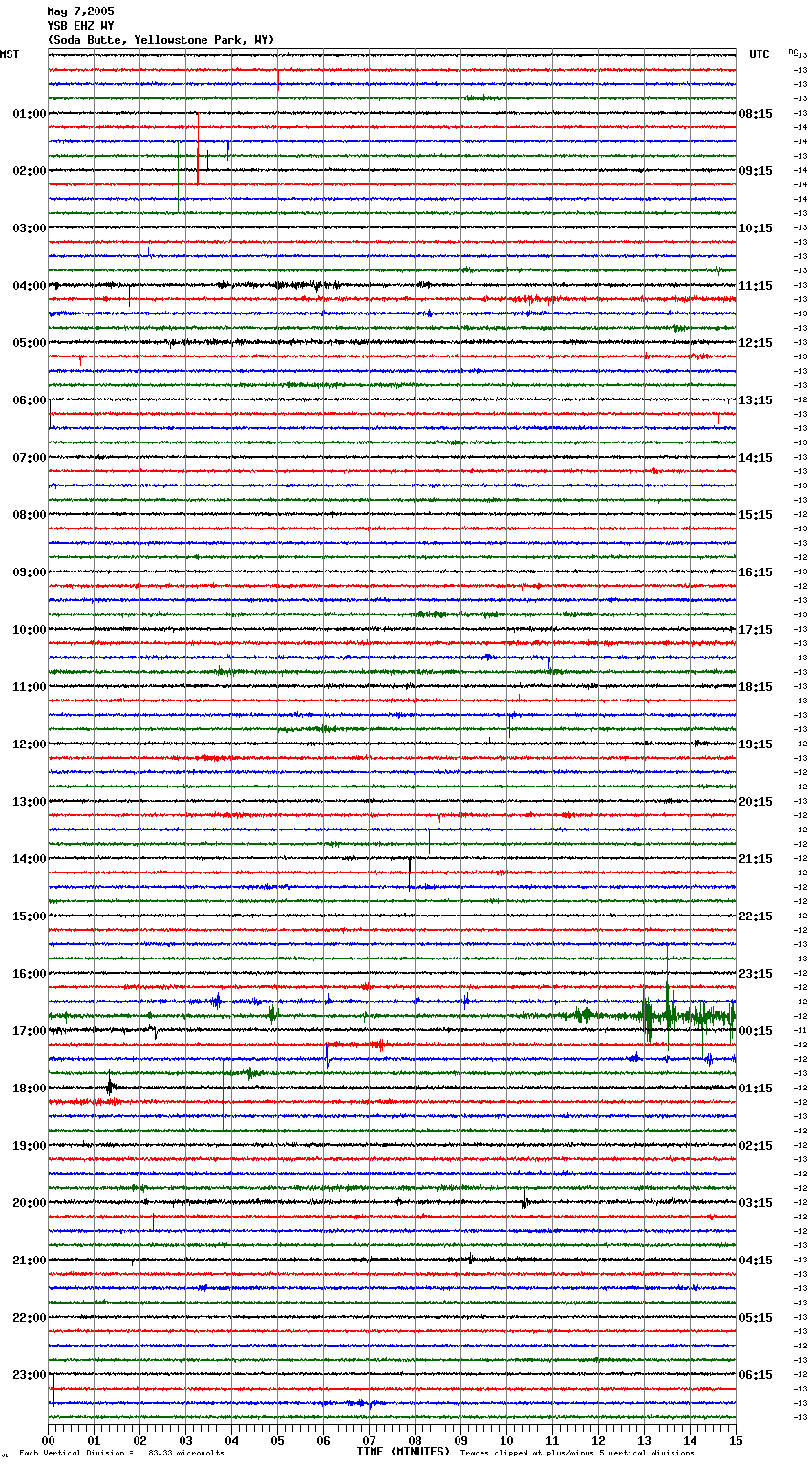Viewport: 812px width, 1466px height.
Task: Click the "May 7,2005" date header
Action: tap(80, 11)
